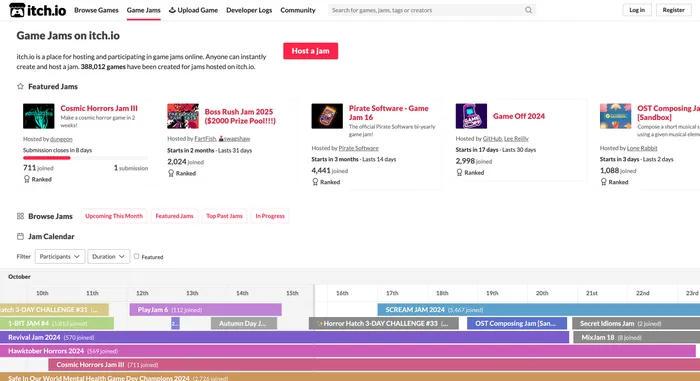Image resolution: width=700 pixels, height=381 pixels.
Task: Click Ranked ribbon icon under Pirate Software
Action: pyautogui.click(x=315, y=182)
